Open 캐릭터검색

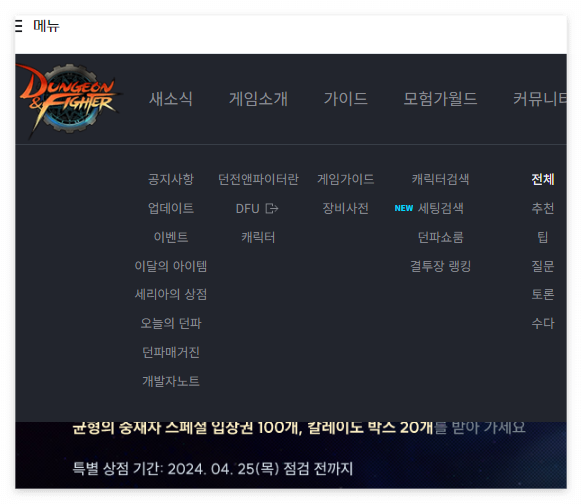point(440,179)
